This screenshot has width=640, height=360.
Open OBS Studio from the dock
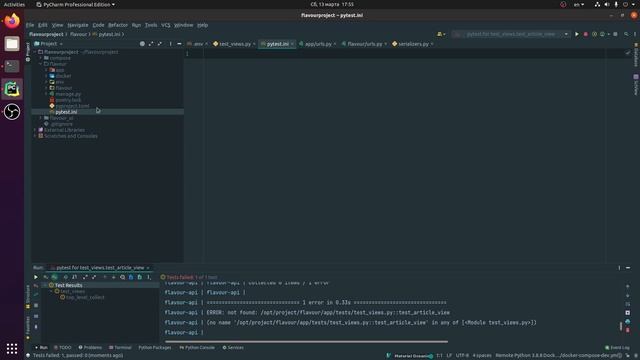(12, 111)
